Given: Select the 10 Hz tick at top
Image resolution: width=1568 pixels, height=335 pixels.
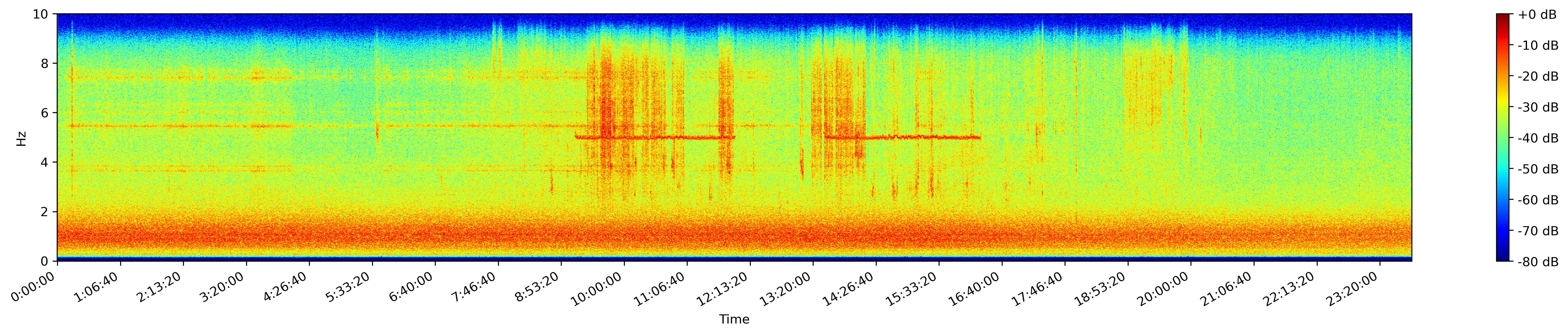Looking at the screenshot, I should pyautogui.click(x=41, y=14).
